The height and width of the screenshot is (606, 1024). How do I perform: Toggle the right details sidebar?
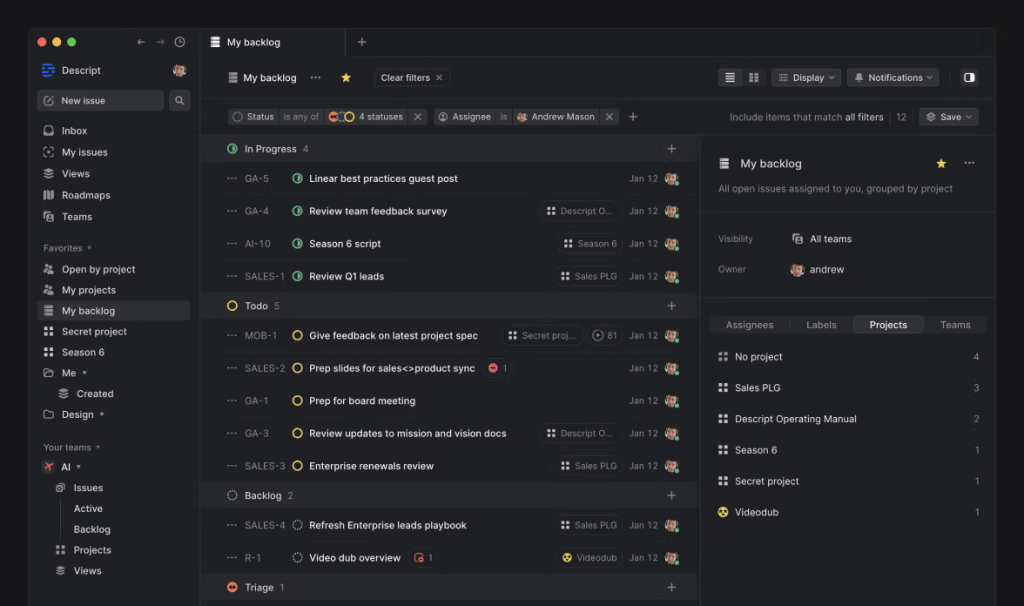coord(969,78)
